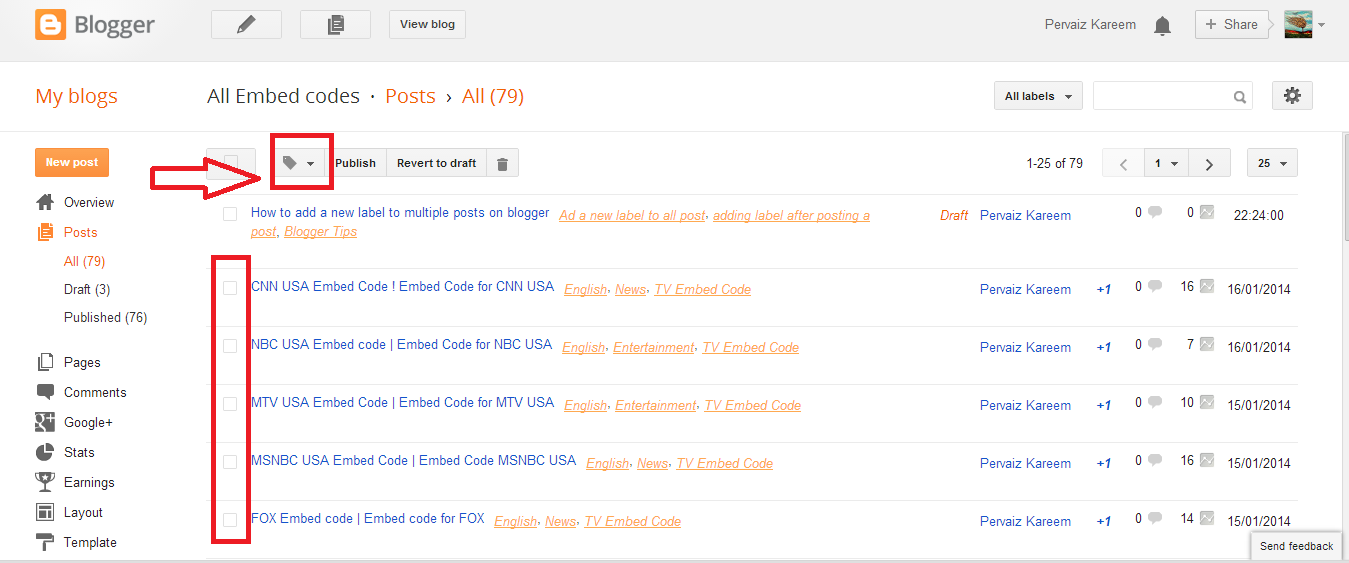The height and width of the screenshot is (563, 1349).
Task: Check the MSNBC USA Embed Code post
Action: pos(230,462)
